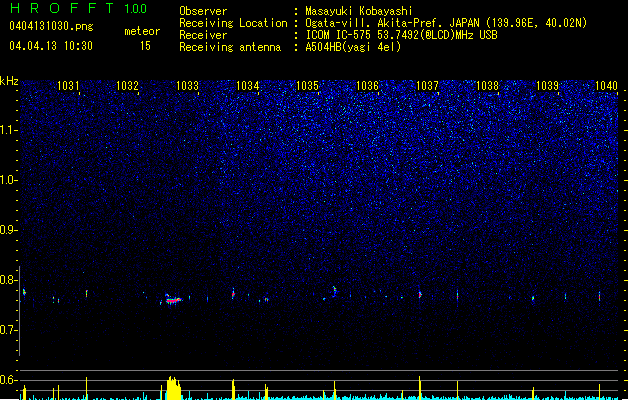
Task: Click time marker 1038
Action: pos(487,86)
